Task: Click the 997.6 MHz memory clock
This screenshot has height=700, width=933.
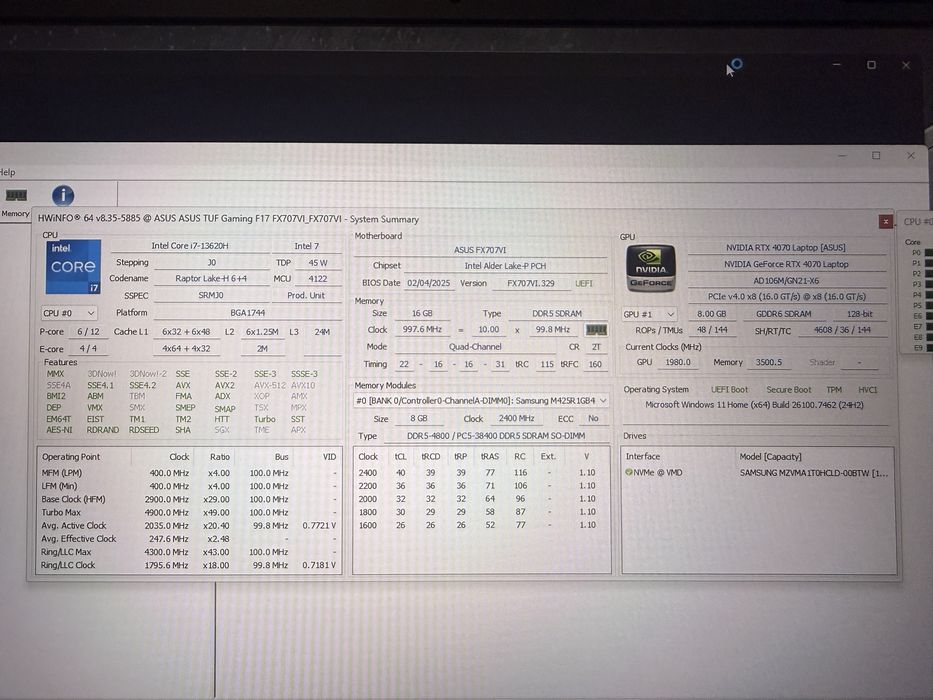Action: pos(422,329)
